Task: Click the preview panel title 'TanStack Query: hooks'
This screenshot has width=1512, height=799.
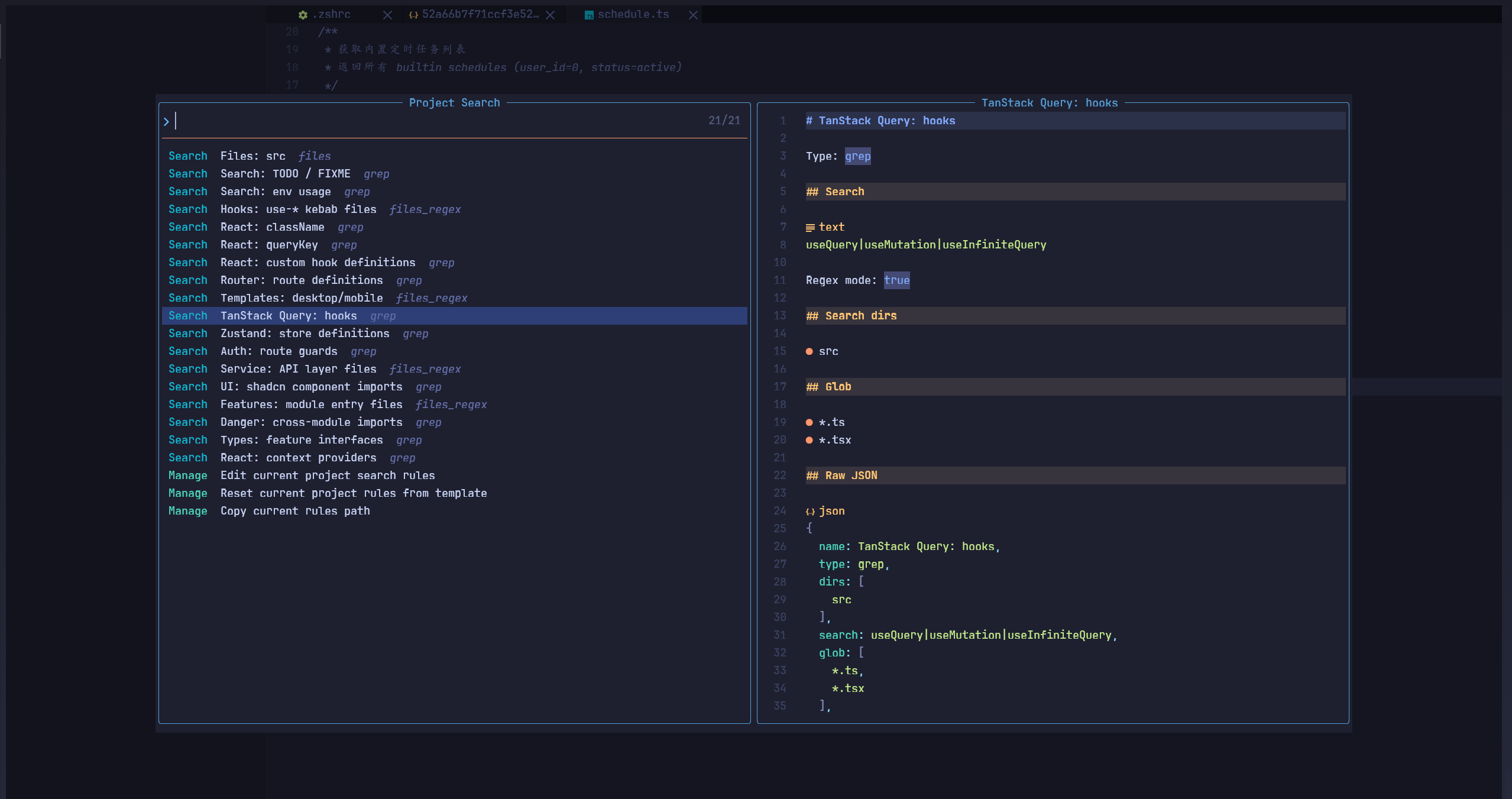Action: tap(1050, 103)
